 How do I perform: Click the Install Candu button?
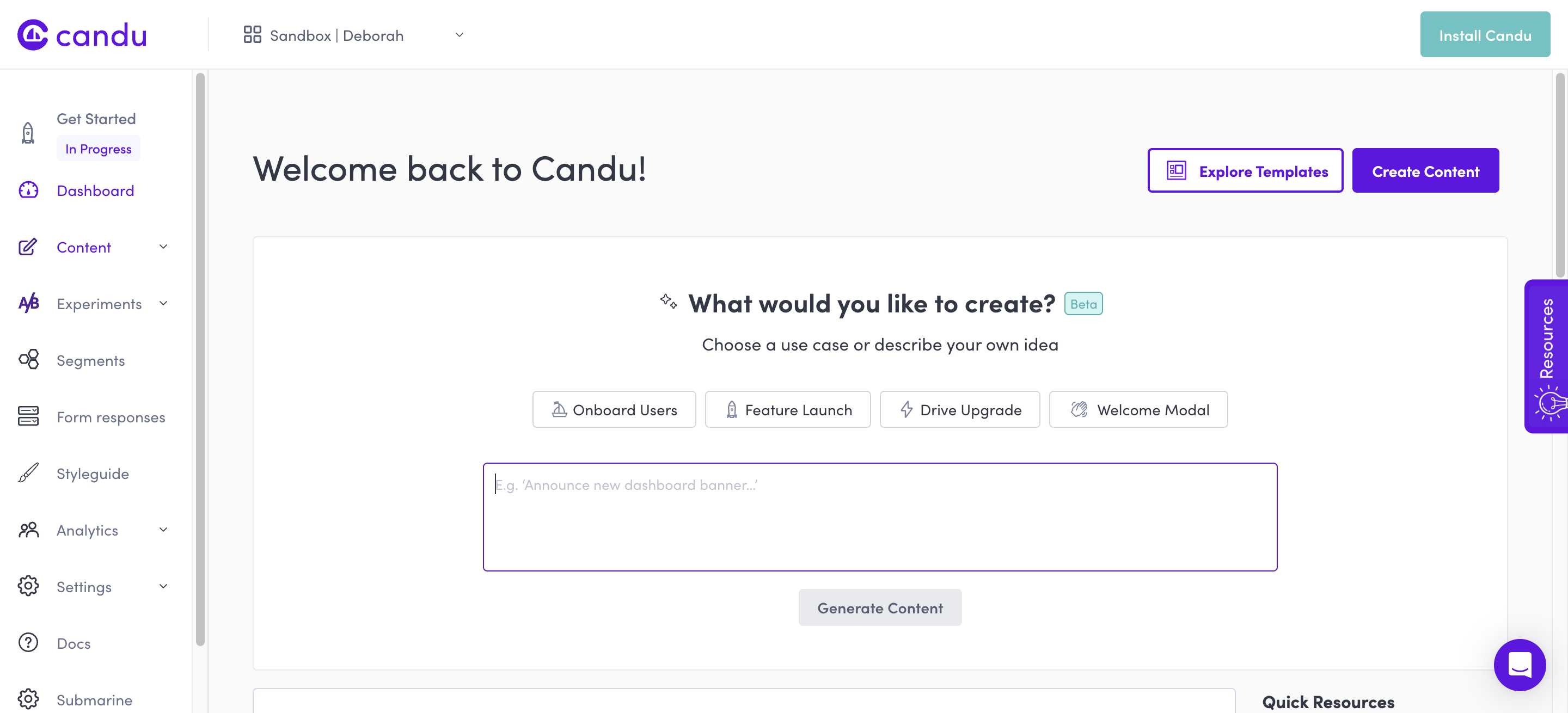pos(1485,35)
